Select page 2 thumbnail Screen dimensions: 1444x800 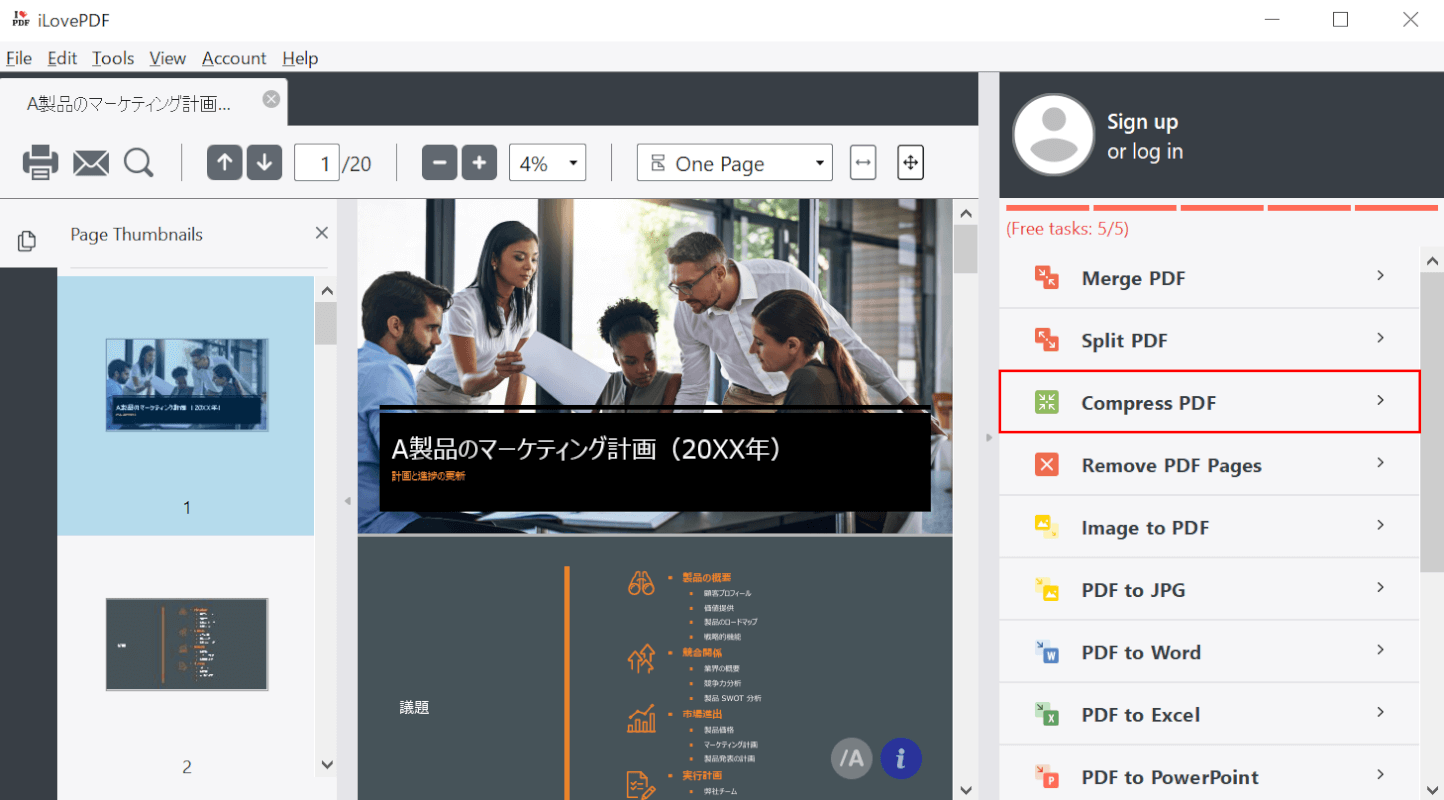(x=186, y=644)
